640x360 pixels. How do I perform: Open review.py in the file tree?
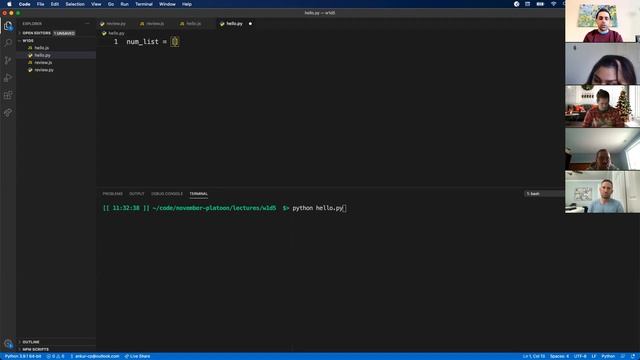pyautogui.click(x=44, y=70)
